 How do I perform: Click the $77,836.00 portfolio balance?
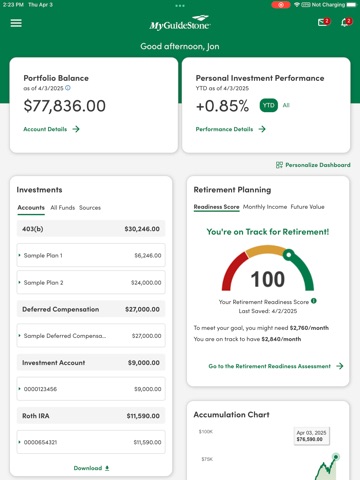[65, 106]
